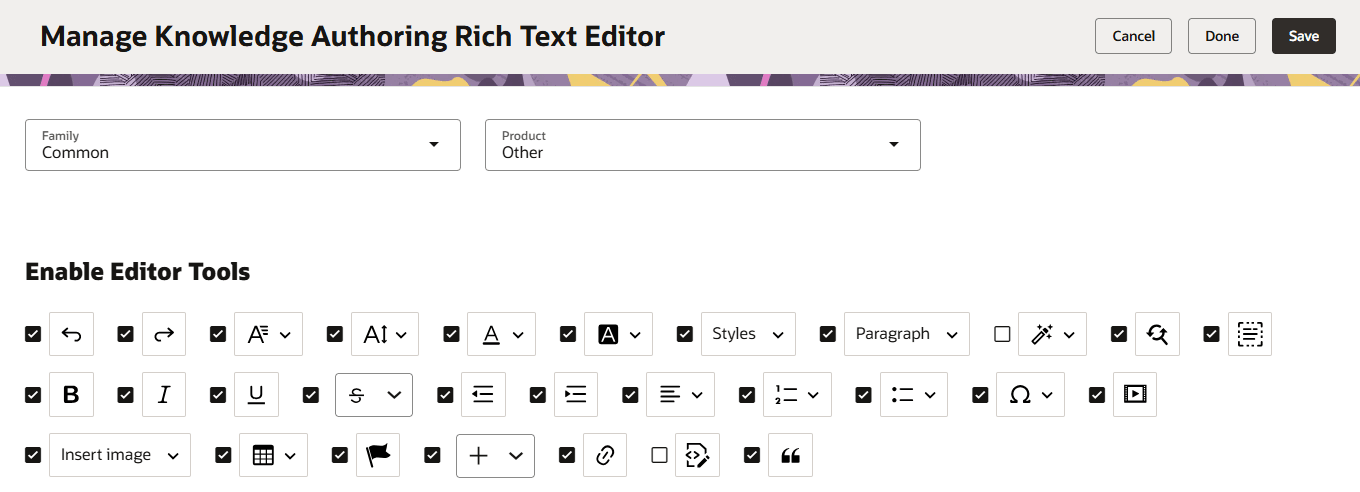This screenshot has width=1360, height=492.
Task: Uncheck the special characters tool checkbox
Action: [980, 395]
